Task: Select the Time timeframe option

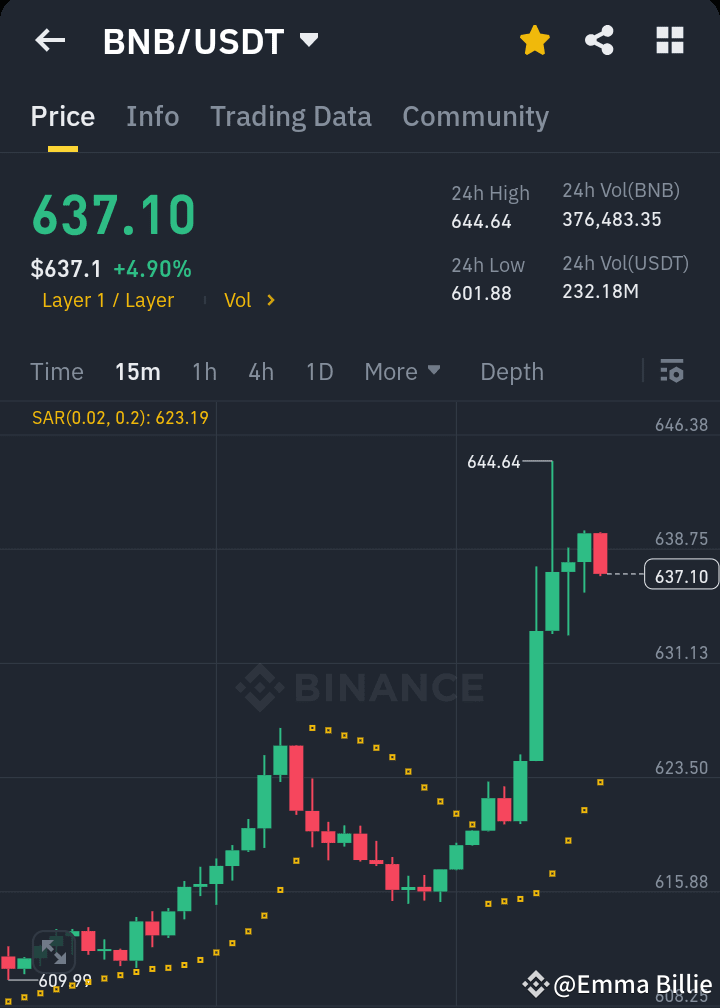Action: coord(57,371)
